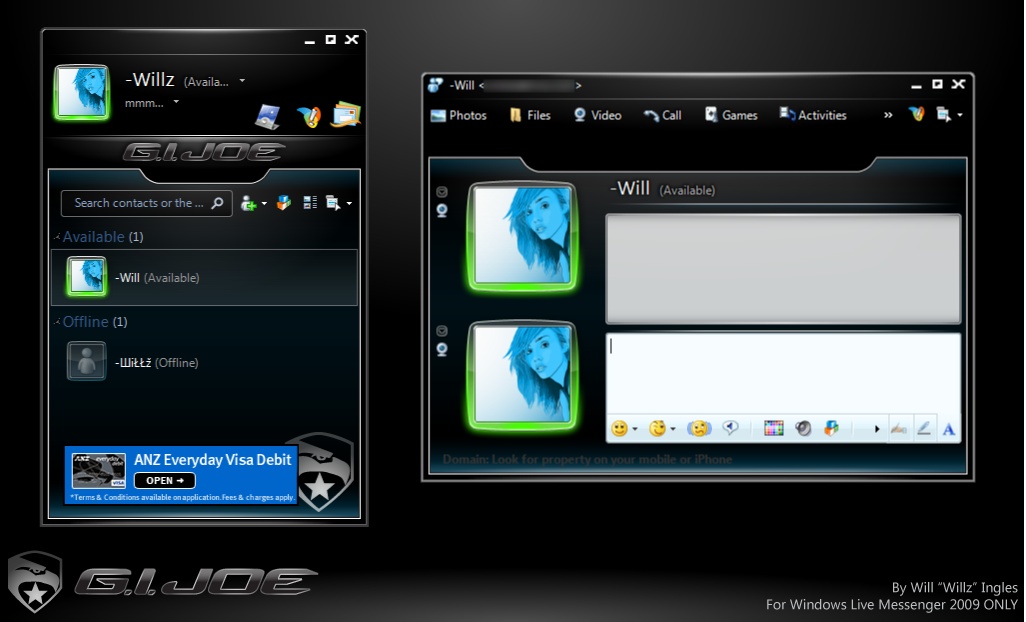Select the smiley emoticon icon

[619, 428]
